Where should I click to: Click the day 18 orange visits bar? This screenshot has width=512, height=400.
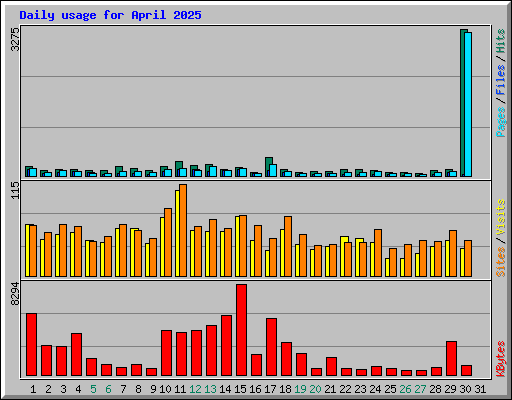288,246
